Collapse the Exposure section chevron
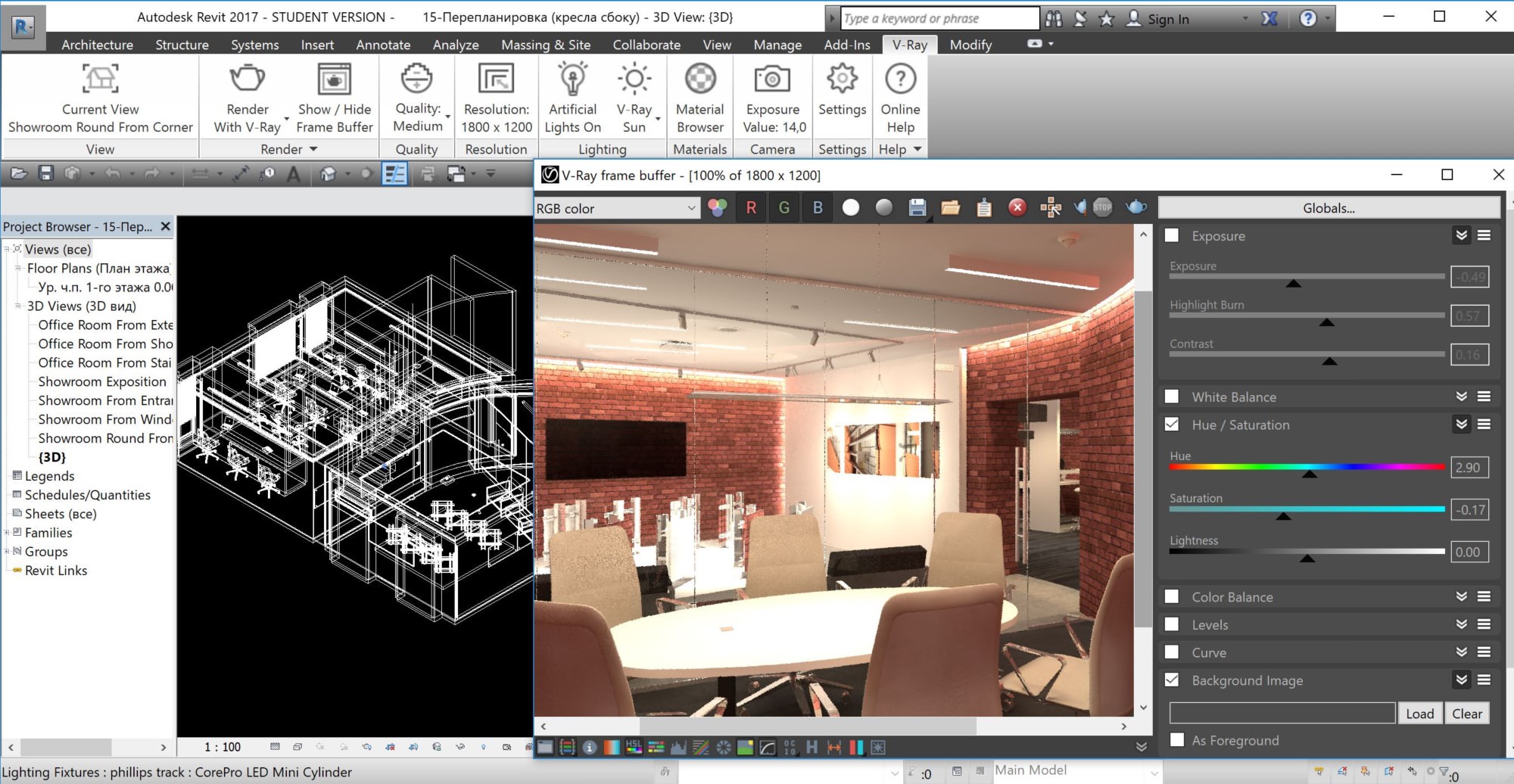This screenshot has width=1514, height=784. click(1462, 235)
